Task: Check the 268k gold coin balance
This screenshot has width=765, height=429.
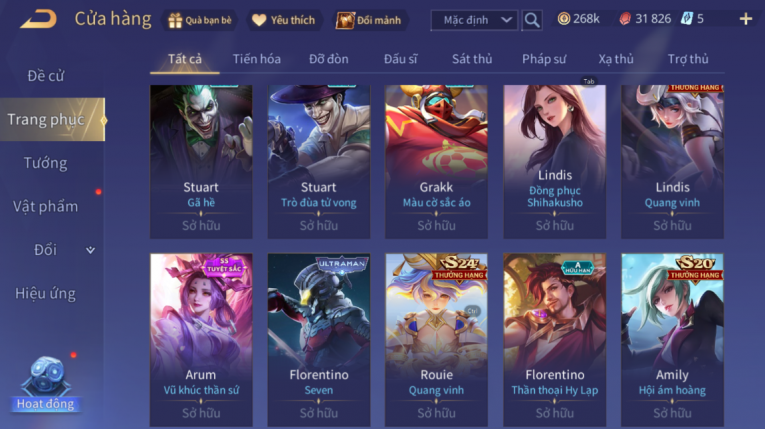Action: (579, 19)
